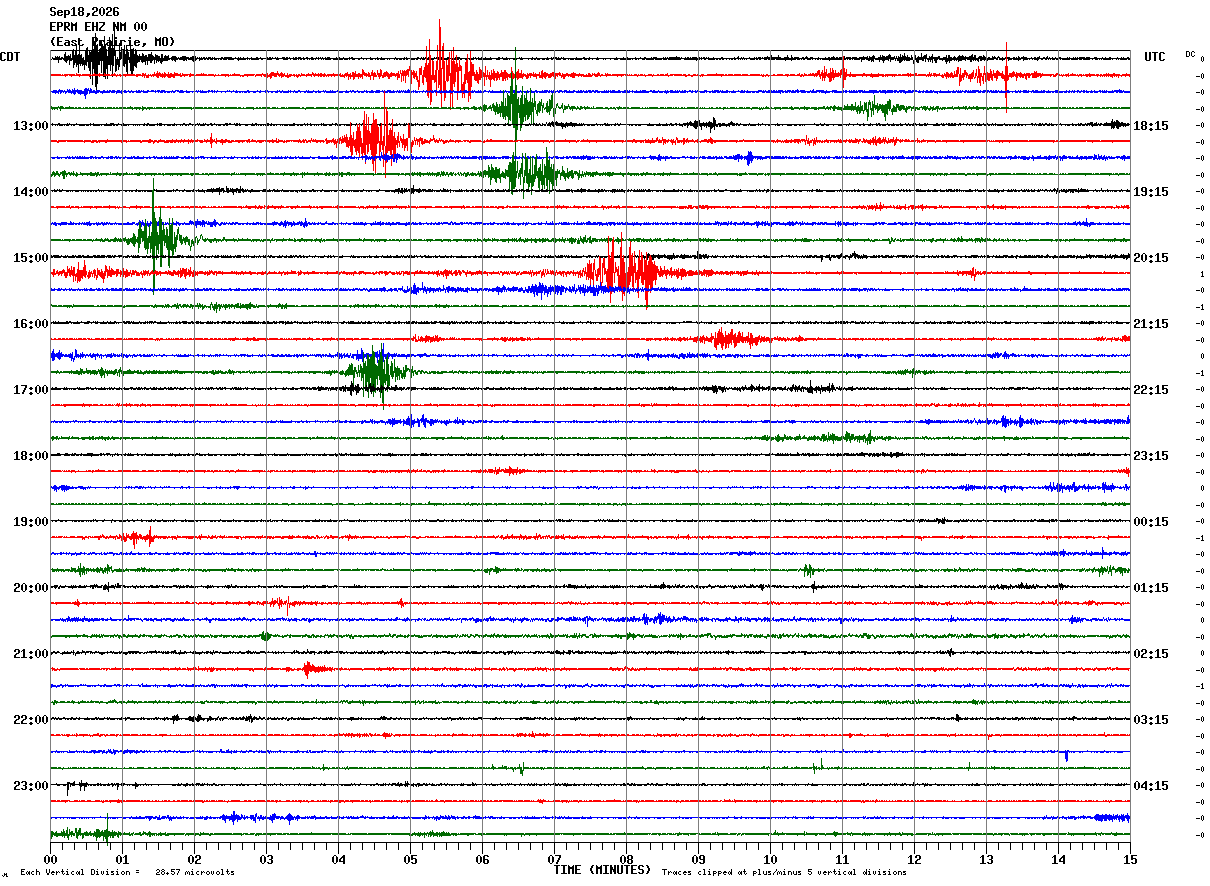Viewport: 1210px width, 886px height.
Task: Click the minute 15 tick label on axis
Action: (1130, 859)
